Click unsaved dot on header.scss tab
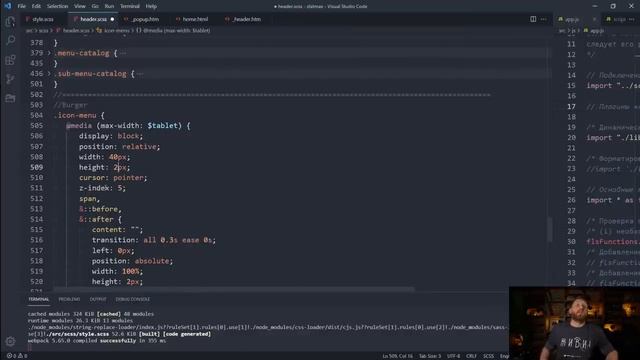This screenshot has height=360, width=640. pyautogui.click(x=112, y=19)
